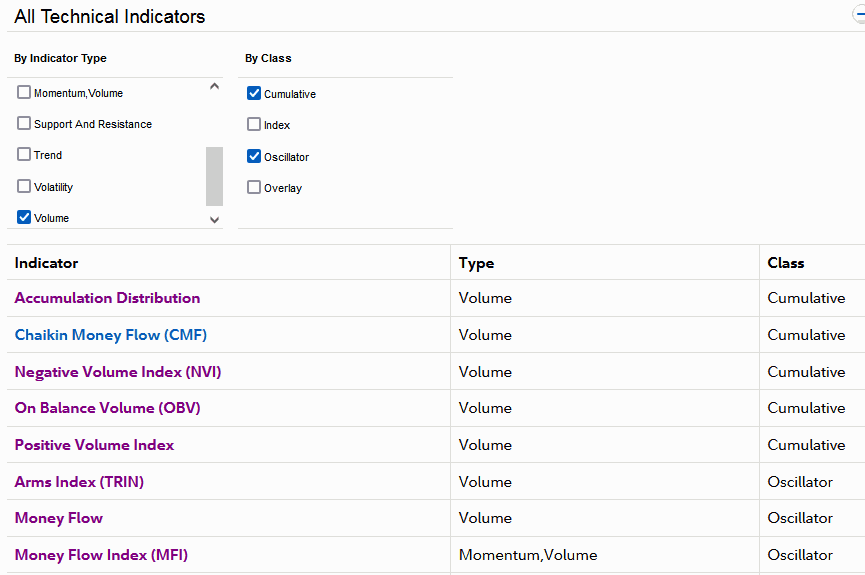This screenshot has height=575, width=865.
Task: Open Chaikin Money Flow (CMF) link
Action: pos(110,335)
